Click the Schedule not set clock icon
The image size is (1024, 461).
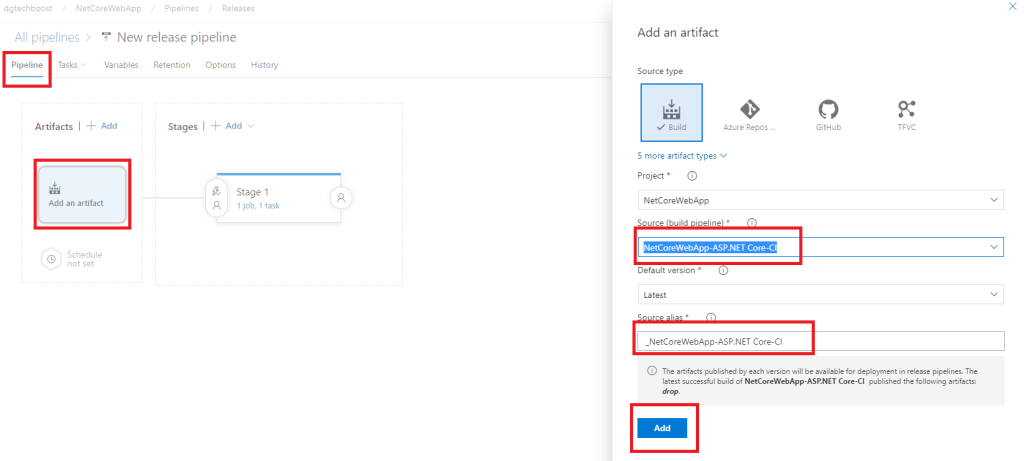52,259
